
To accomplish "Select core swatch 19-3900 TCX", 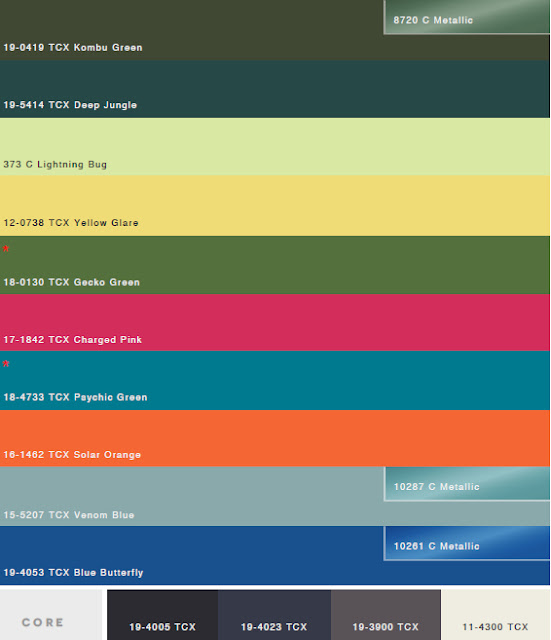I will [x=386, y=615].
